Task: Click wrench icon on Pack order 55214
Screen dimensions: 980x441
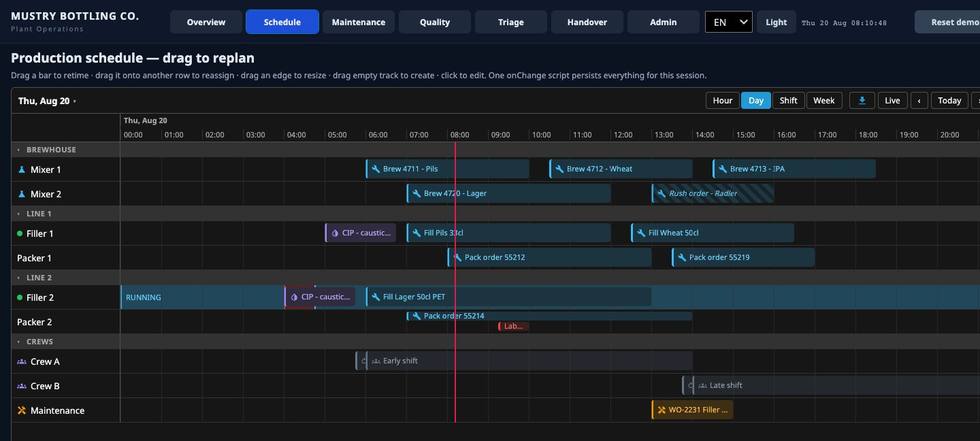Action: point(416,316)
